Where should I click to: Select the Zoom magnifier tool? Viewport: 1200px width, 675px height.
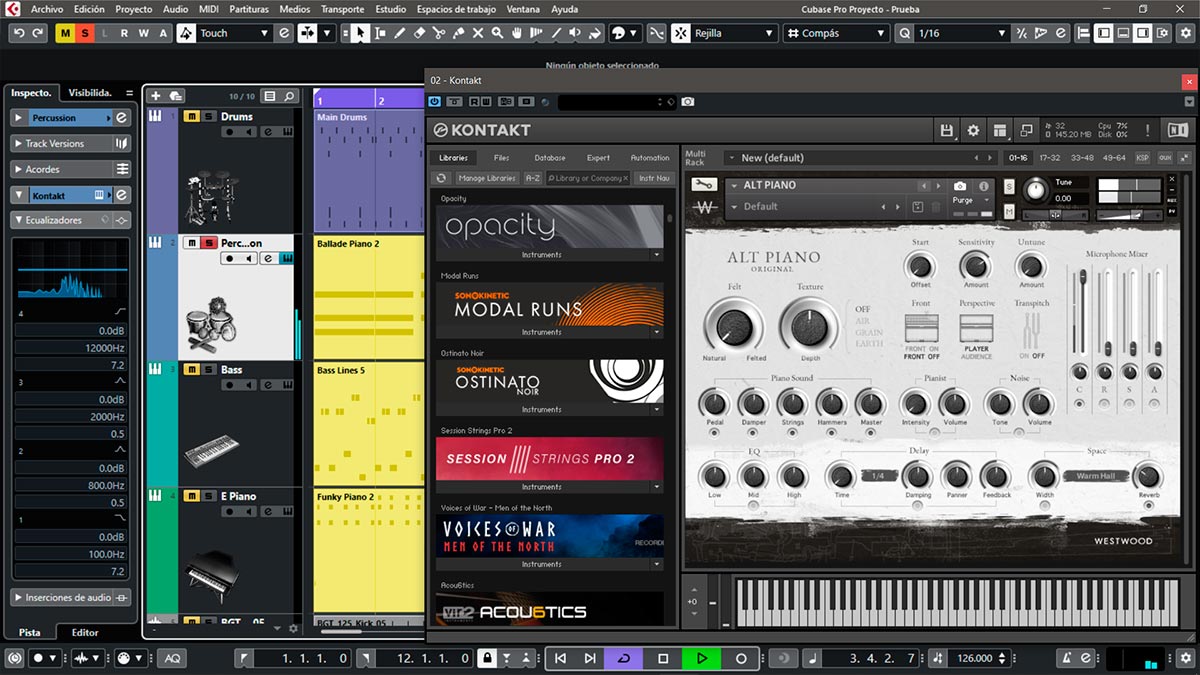(497, 33)
